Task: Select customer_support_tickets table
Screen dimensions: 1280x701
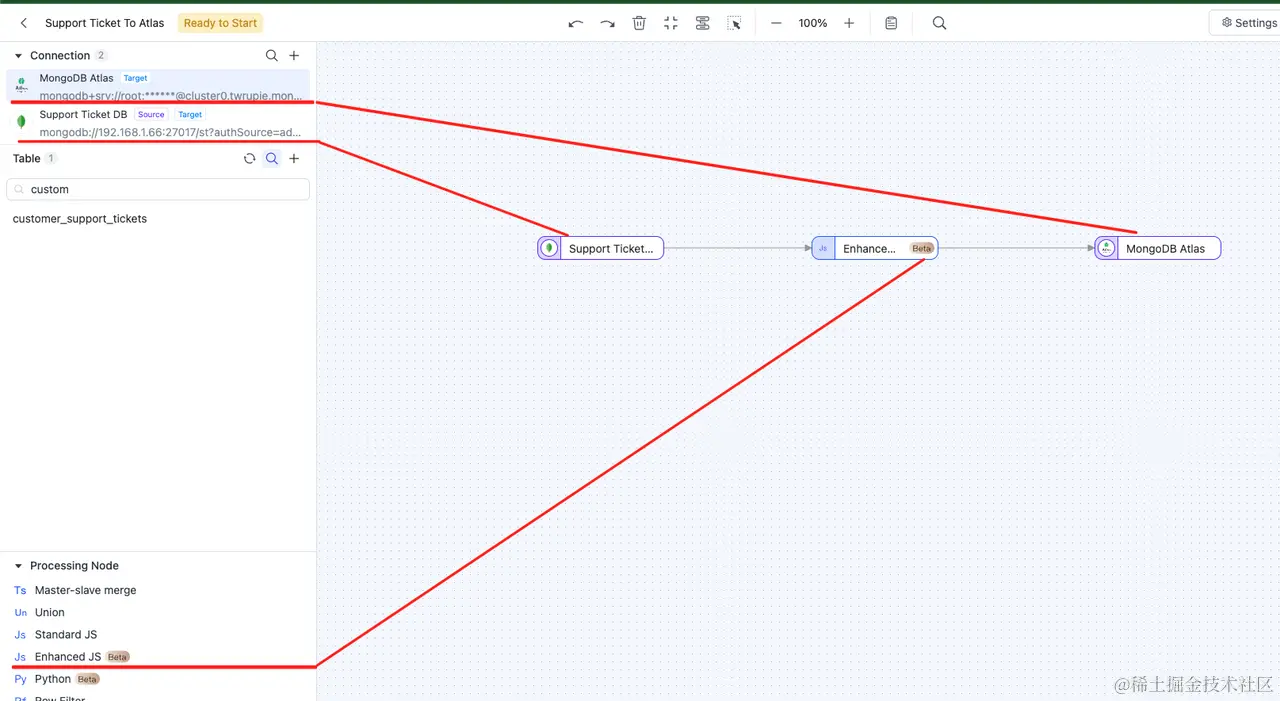Action: [80, 219]
